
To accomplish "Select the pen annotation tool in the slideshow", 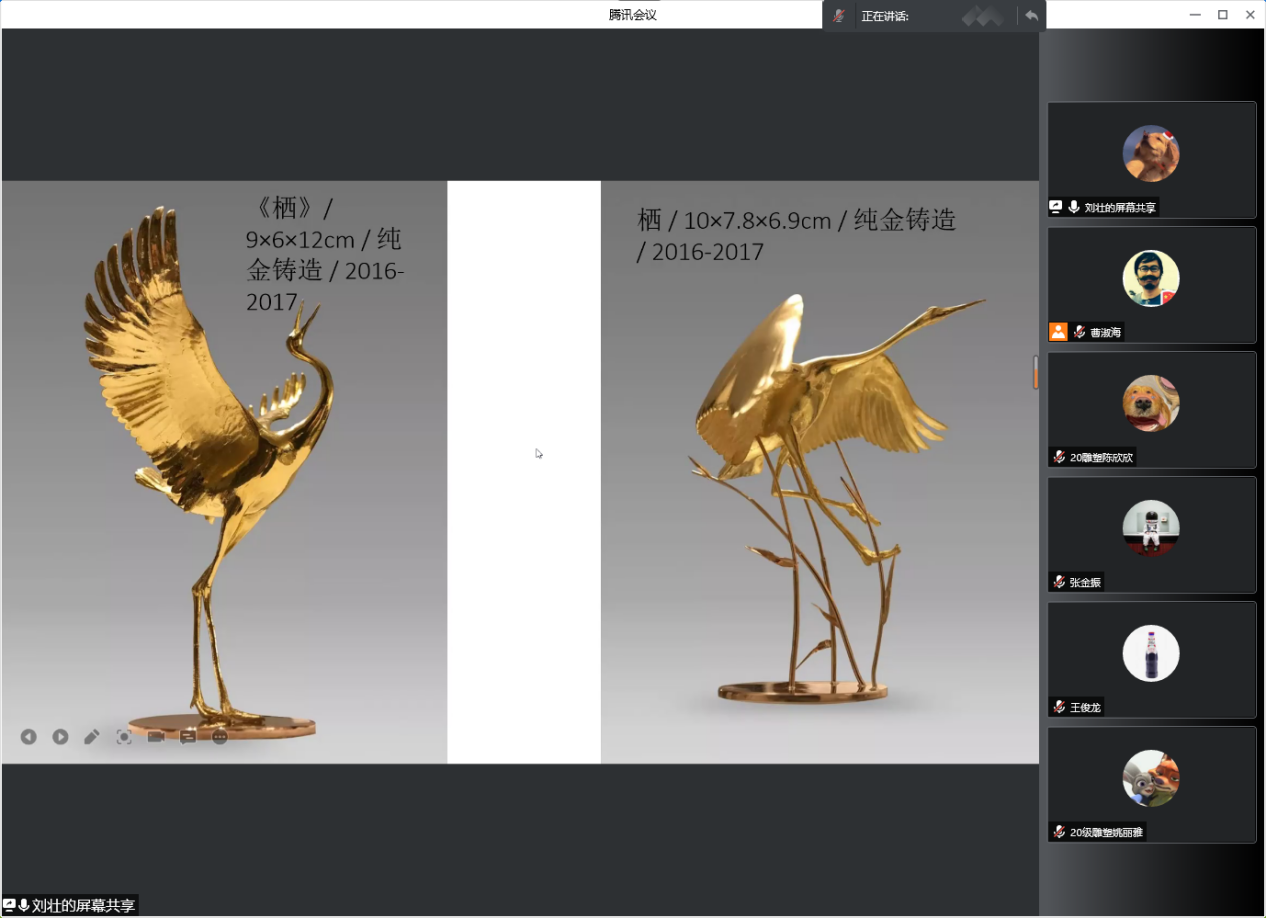I will click(92, 737).
